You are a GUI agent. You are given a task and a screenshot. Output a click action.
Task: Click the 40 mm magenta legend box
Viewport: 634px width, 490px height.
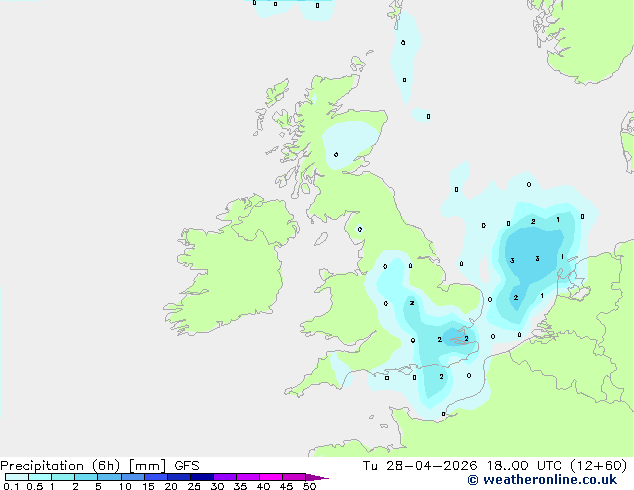[271, 477]
